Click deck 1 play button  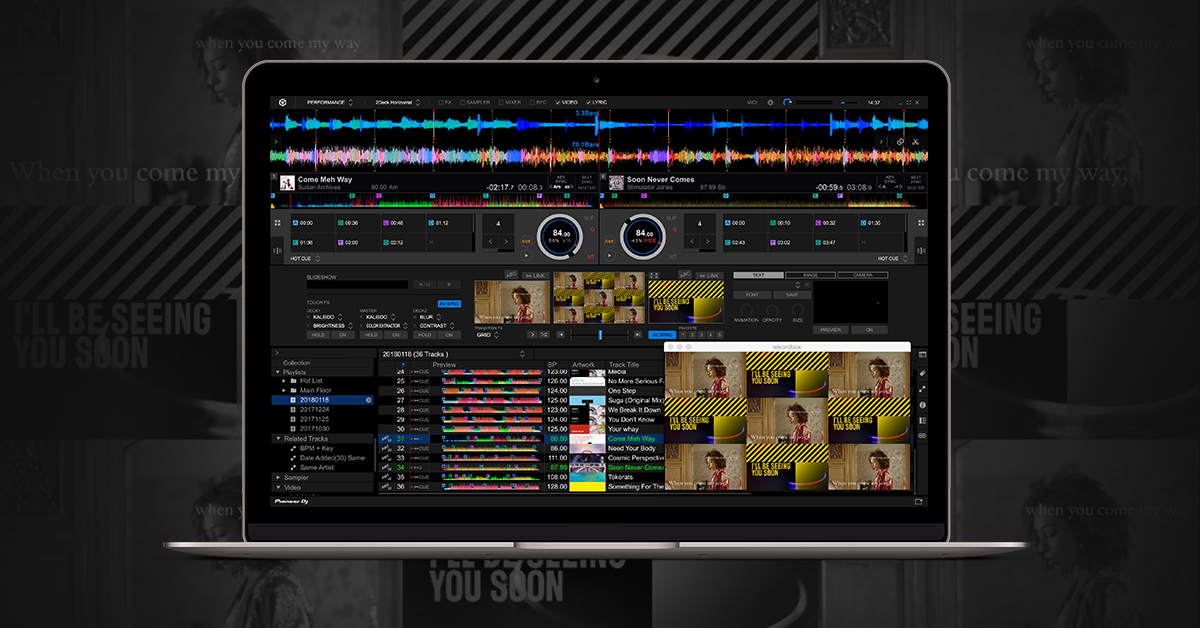(x=526, y=255)
